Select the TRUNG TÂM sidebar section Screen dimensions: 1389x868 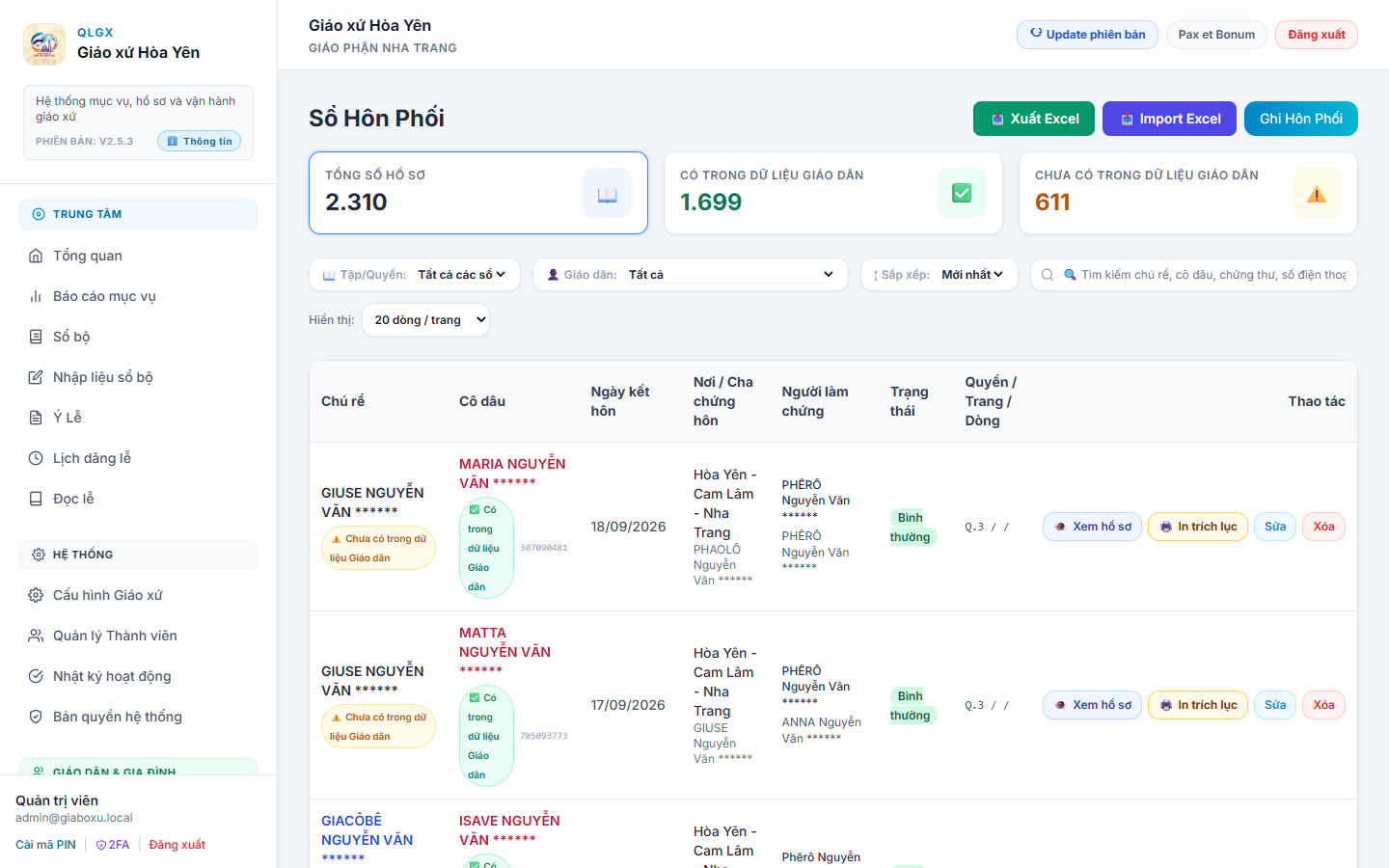tap(138, 214)
